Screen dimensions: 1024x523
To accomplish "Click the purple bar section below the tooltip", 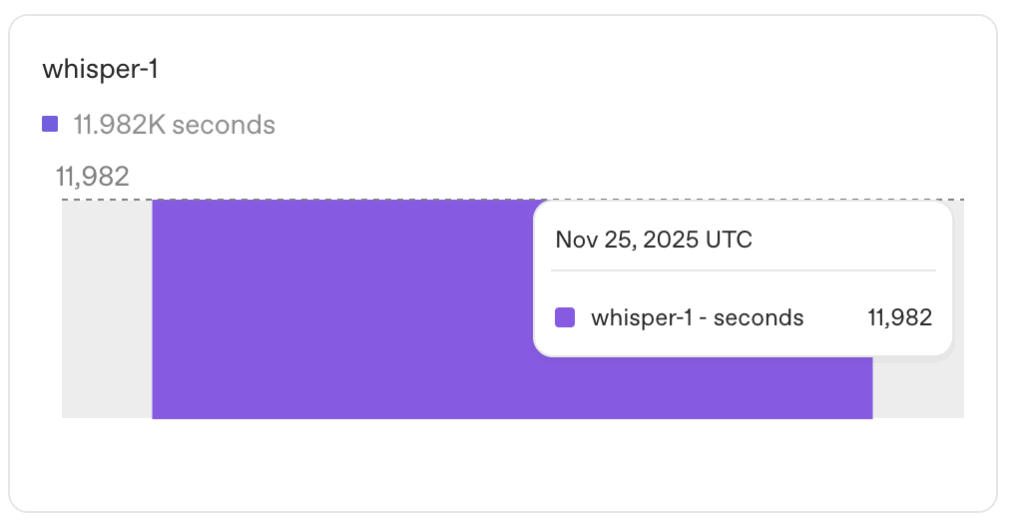I will (700, 388).
